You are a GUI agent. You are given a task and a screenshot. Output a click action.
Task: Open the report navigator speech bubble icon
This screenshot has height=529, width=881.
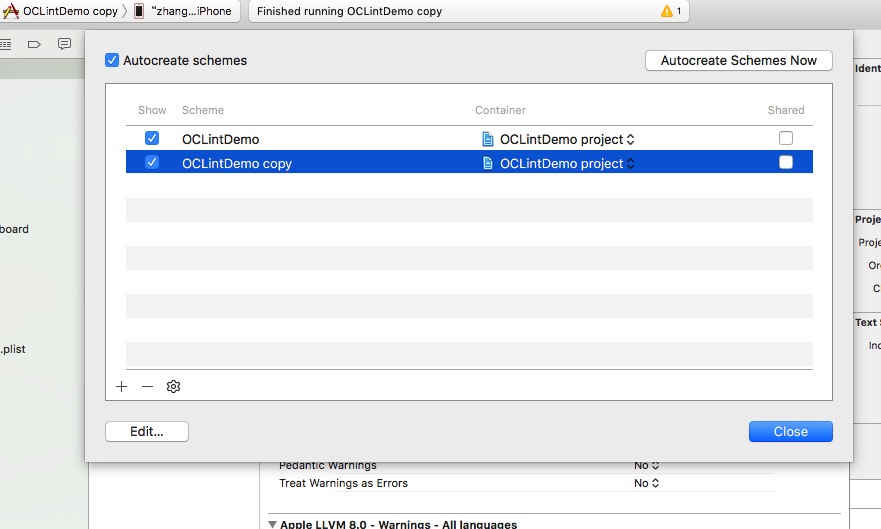point(65,44)
